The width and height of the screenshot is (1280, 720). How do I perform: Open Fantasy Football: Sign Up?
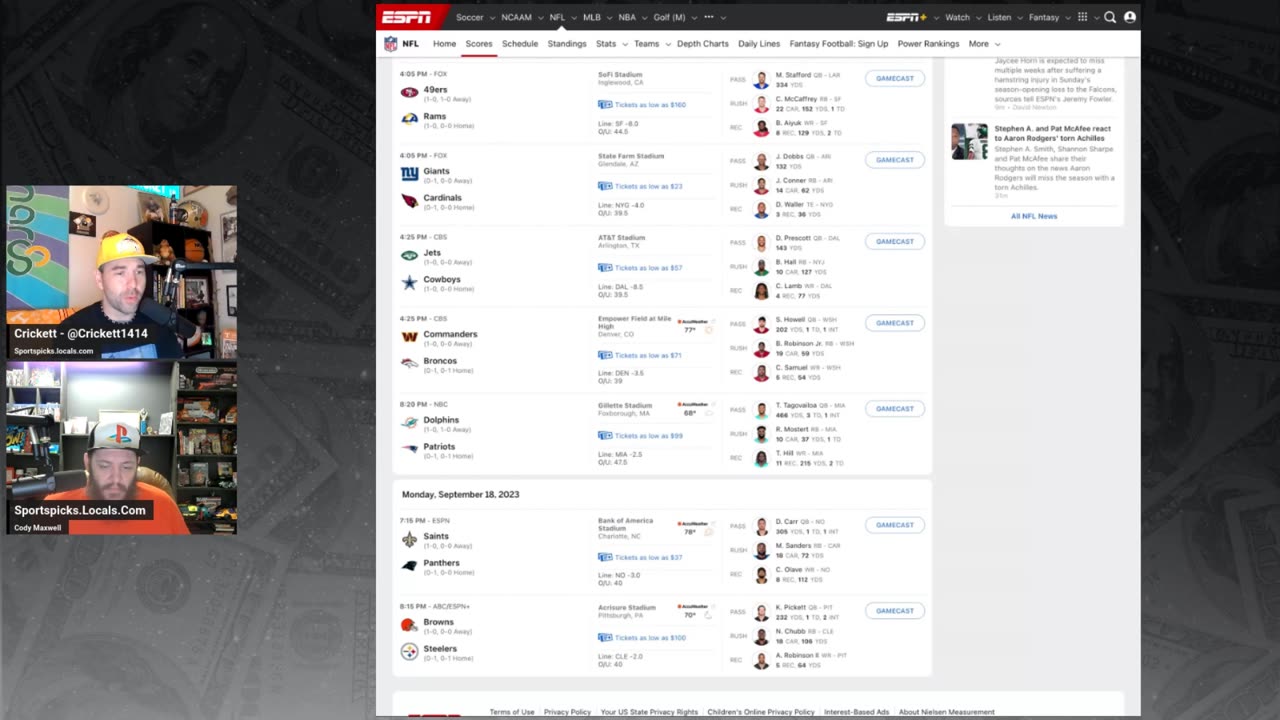tap(839, 44)
